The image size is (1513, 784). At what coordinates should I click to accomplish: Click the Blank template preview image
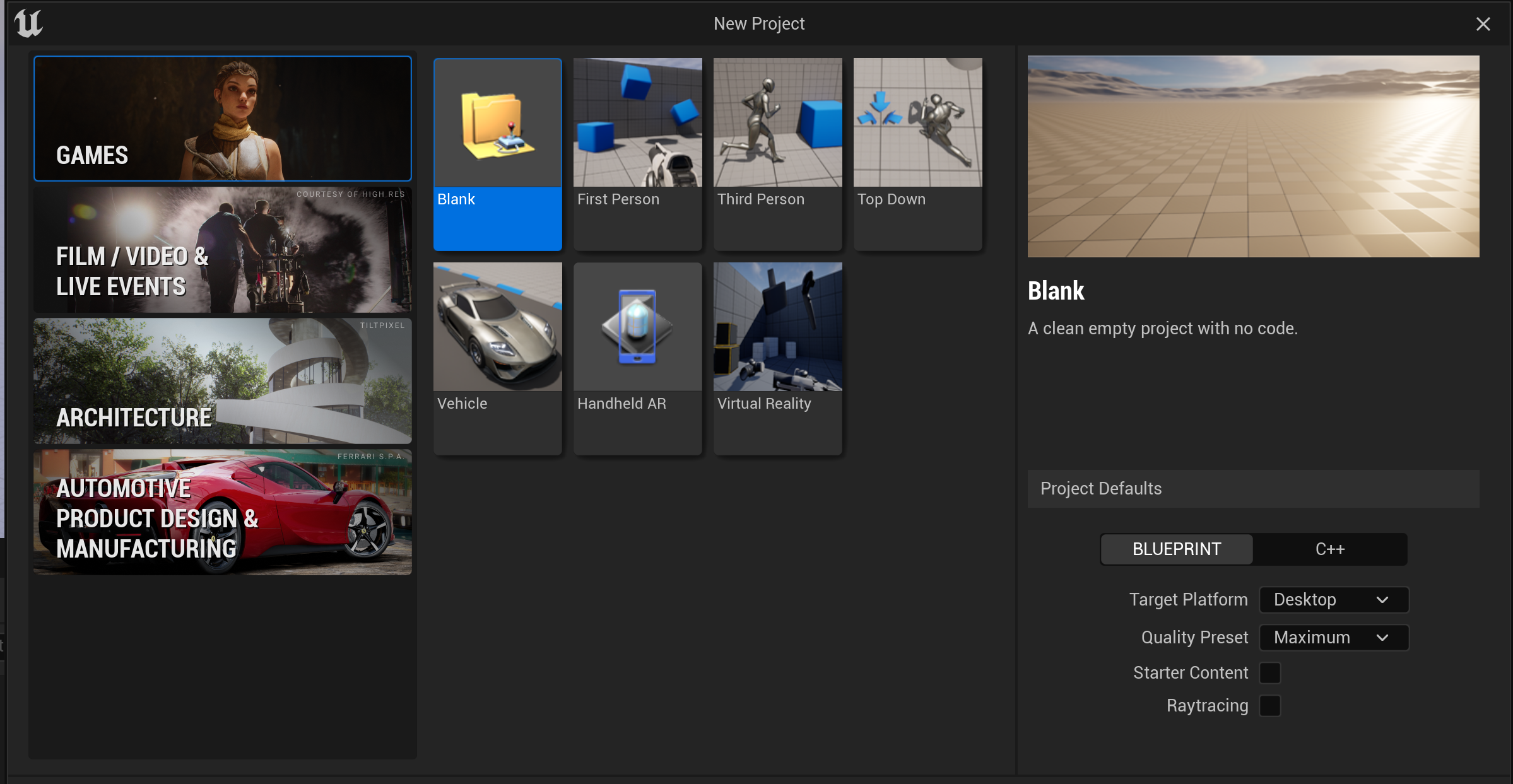click(1253, 156)
